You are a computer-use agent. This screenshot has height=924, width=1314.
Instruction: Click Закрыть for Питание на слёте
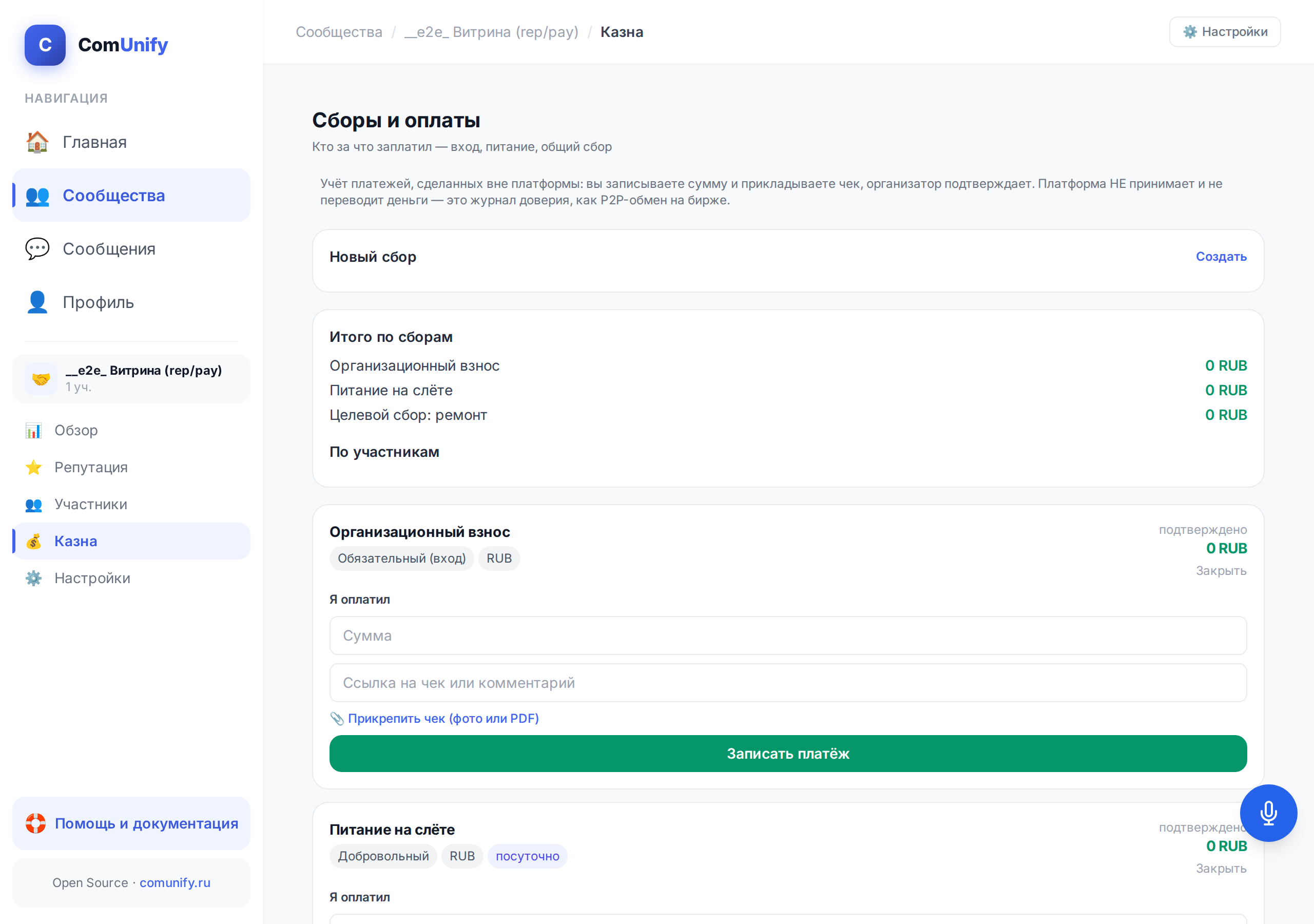1221,869
